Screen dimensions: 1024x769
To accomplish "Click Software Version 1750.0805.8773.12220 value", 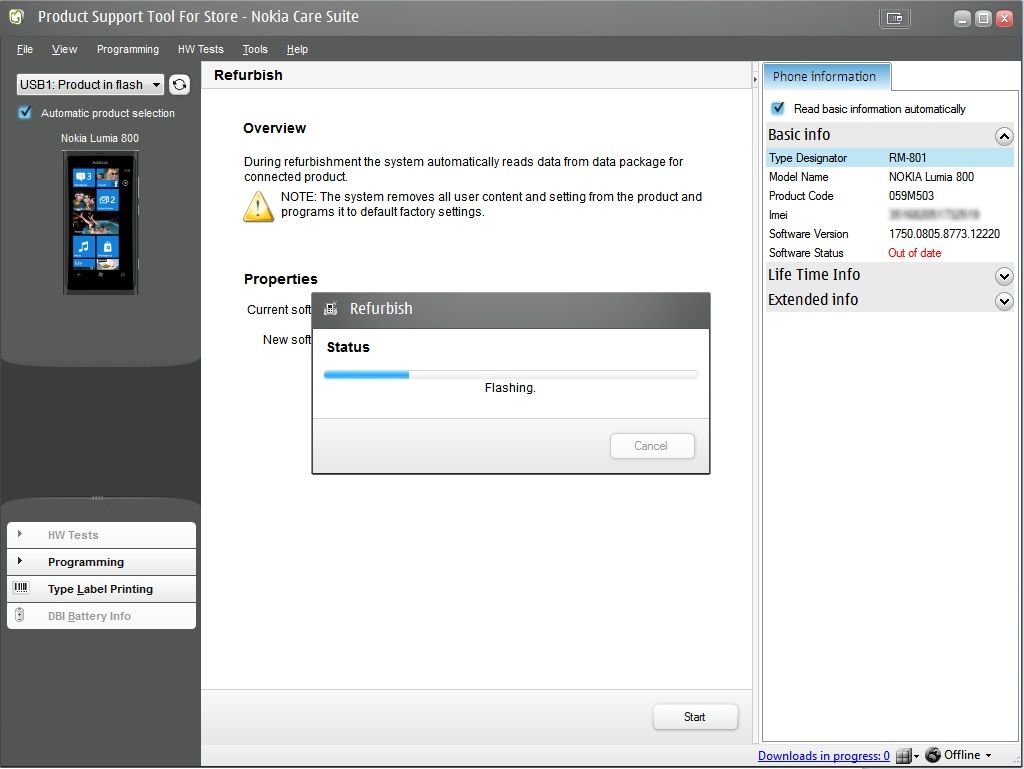I will [944, 234].
